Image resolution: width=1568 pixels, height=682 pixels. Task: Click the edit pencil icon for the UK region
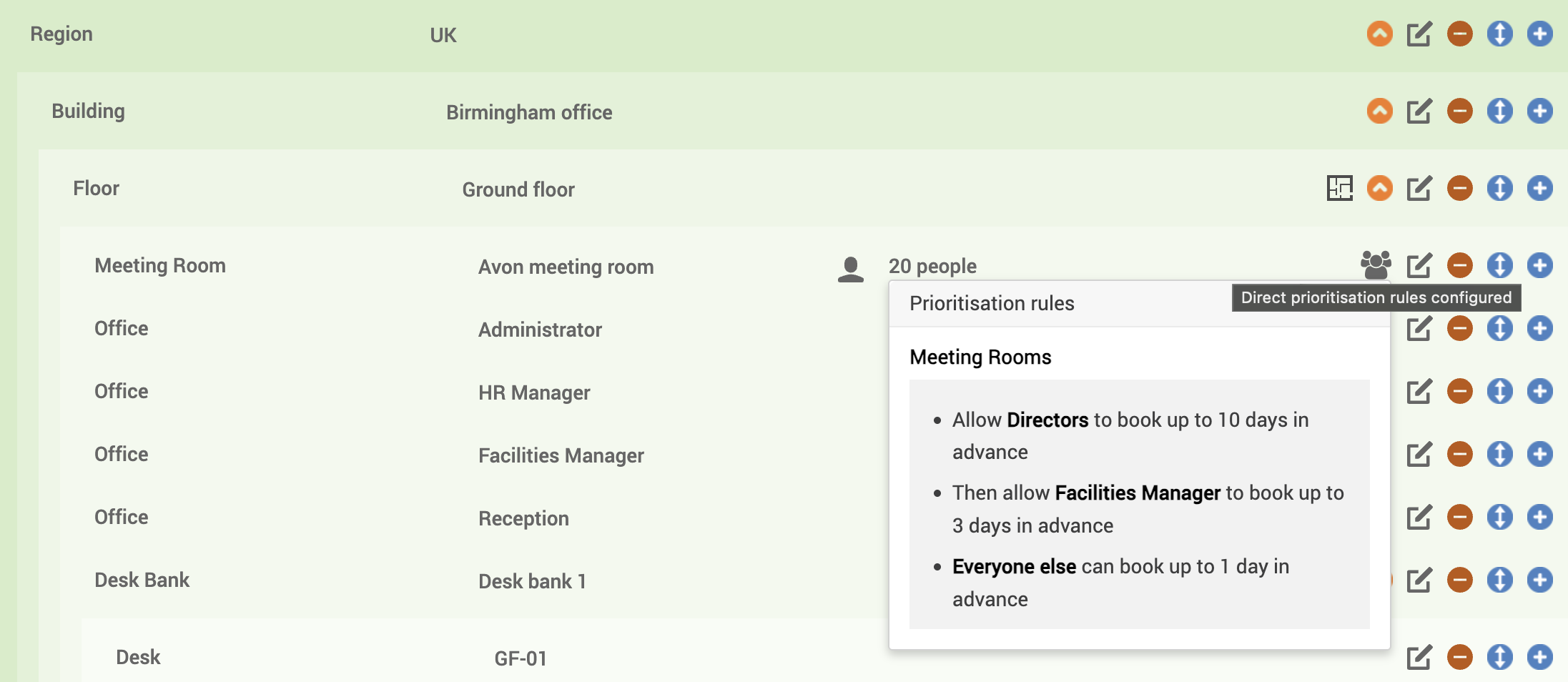(x=1419, y=33)
